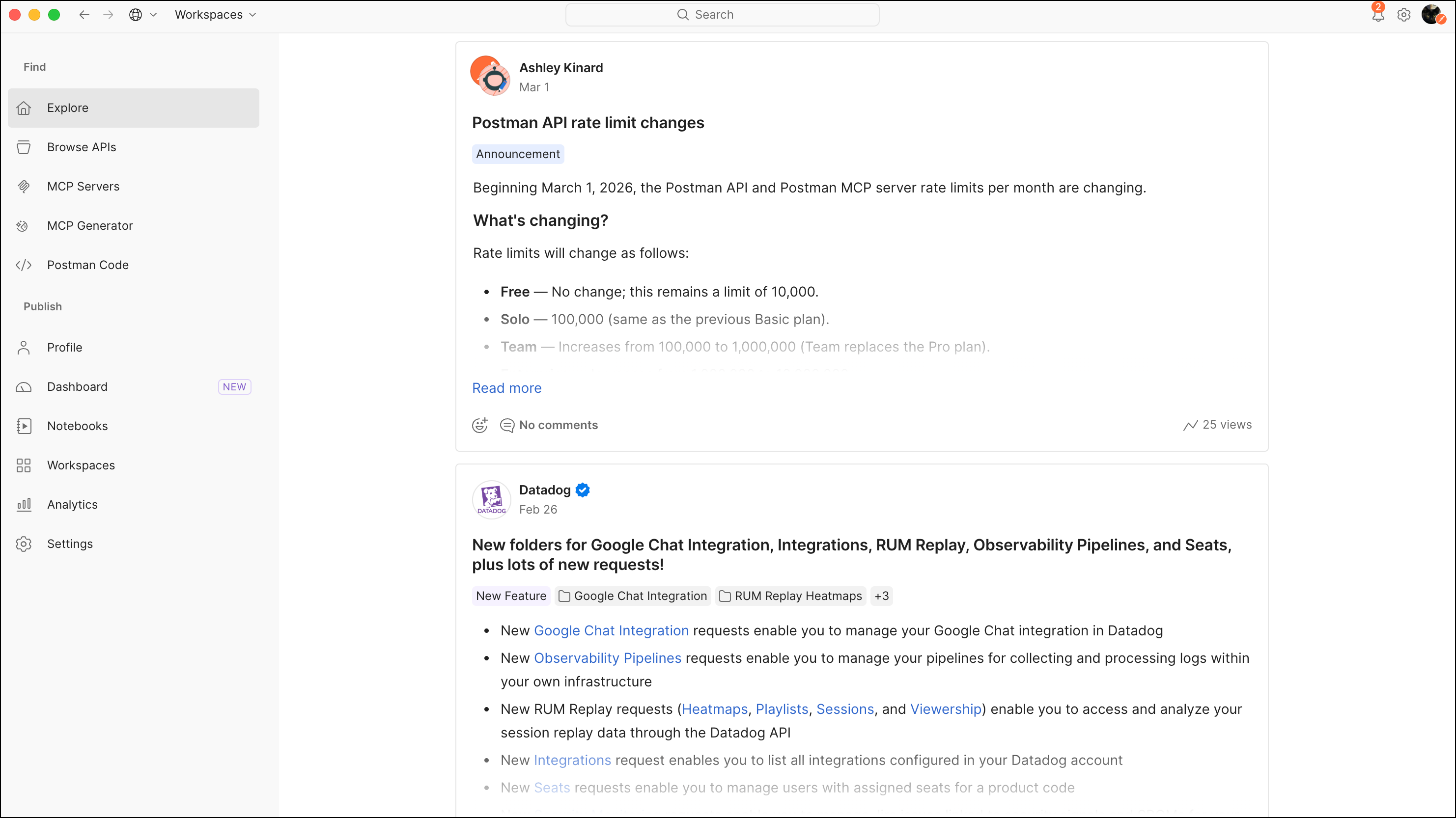Follow the Google Chat Integration link

[612, 631]
